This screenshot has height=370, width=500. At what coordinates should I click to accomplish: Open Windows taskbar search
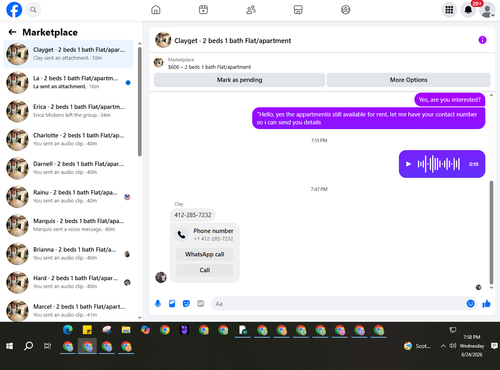tap(29, 346)
